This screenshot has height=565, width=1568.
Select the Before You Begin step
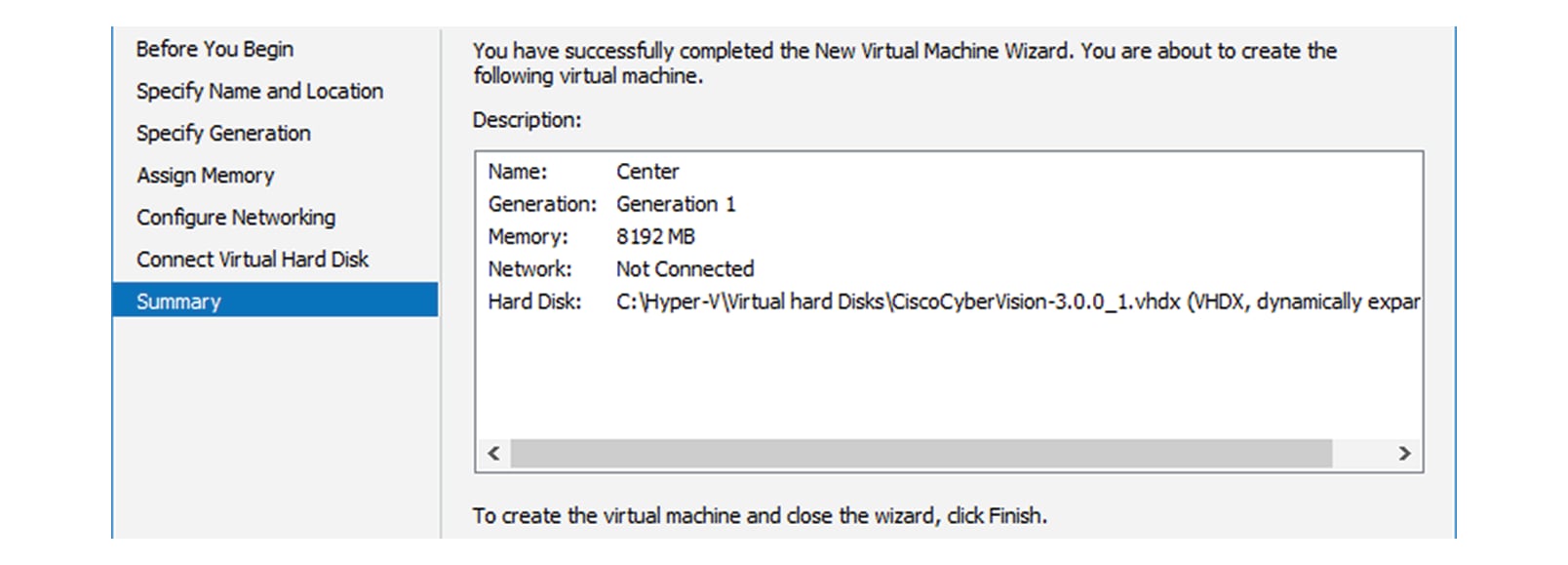coord(214,49)
